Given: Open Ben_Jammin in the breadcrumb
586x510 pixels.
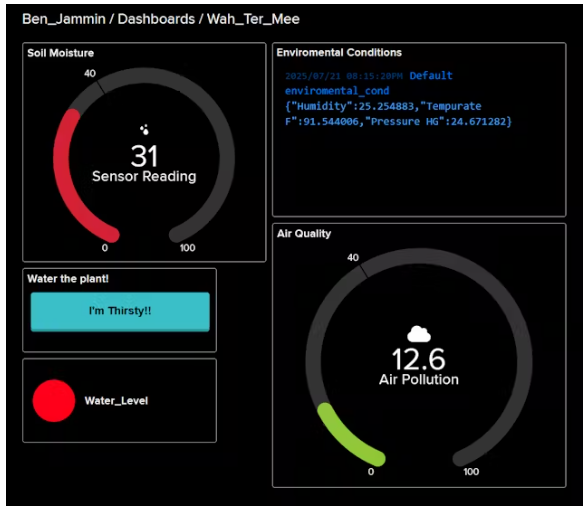Looking at the screenshot, I should click(x=64, y=19).
